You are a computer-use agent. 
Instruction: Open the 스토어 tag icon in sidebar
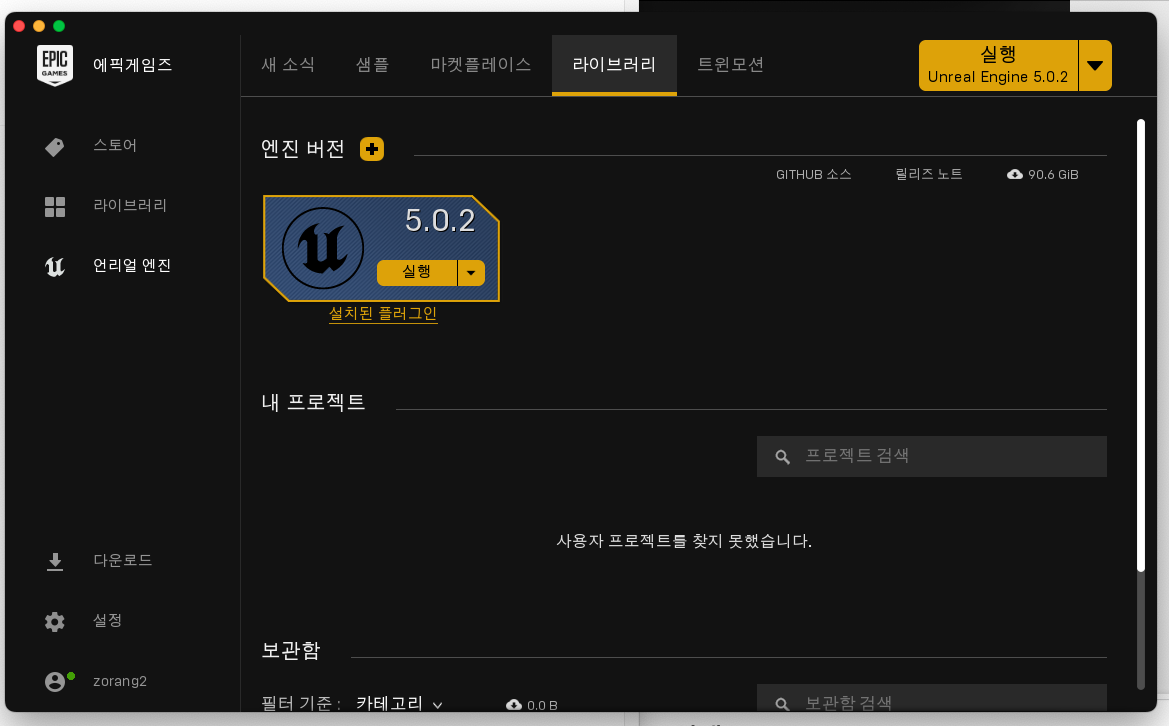point(54,147)
